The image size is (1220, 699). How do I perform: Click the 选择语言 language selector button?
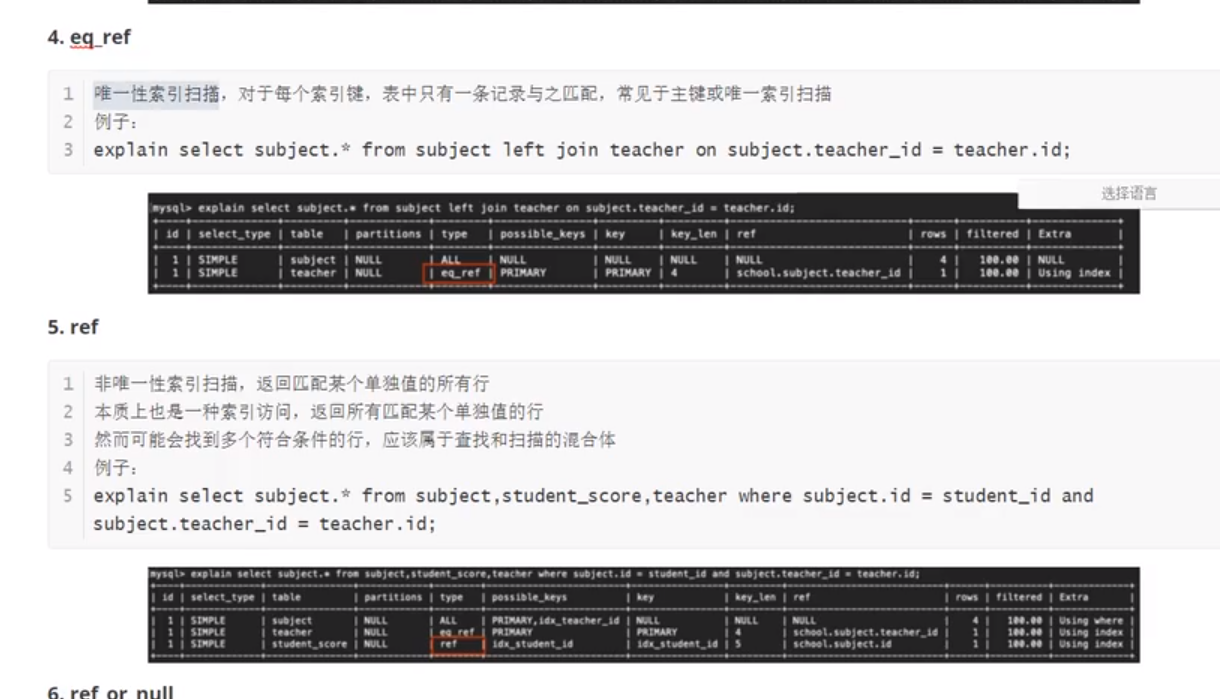click(x=1129, y=194)
